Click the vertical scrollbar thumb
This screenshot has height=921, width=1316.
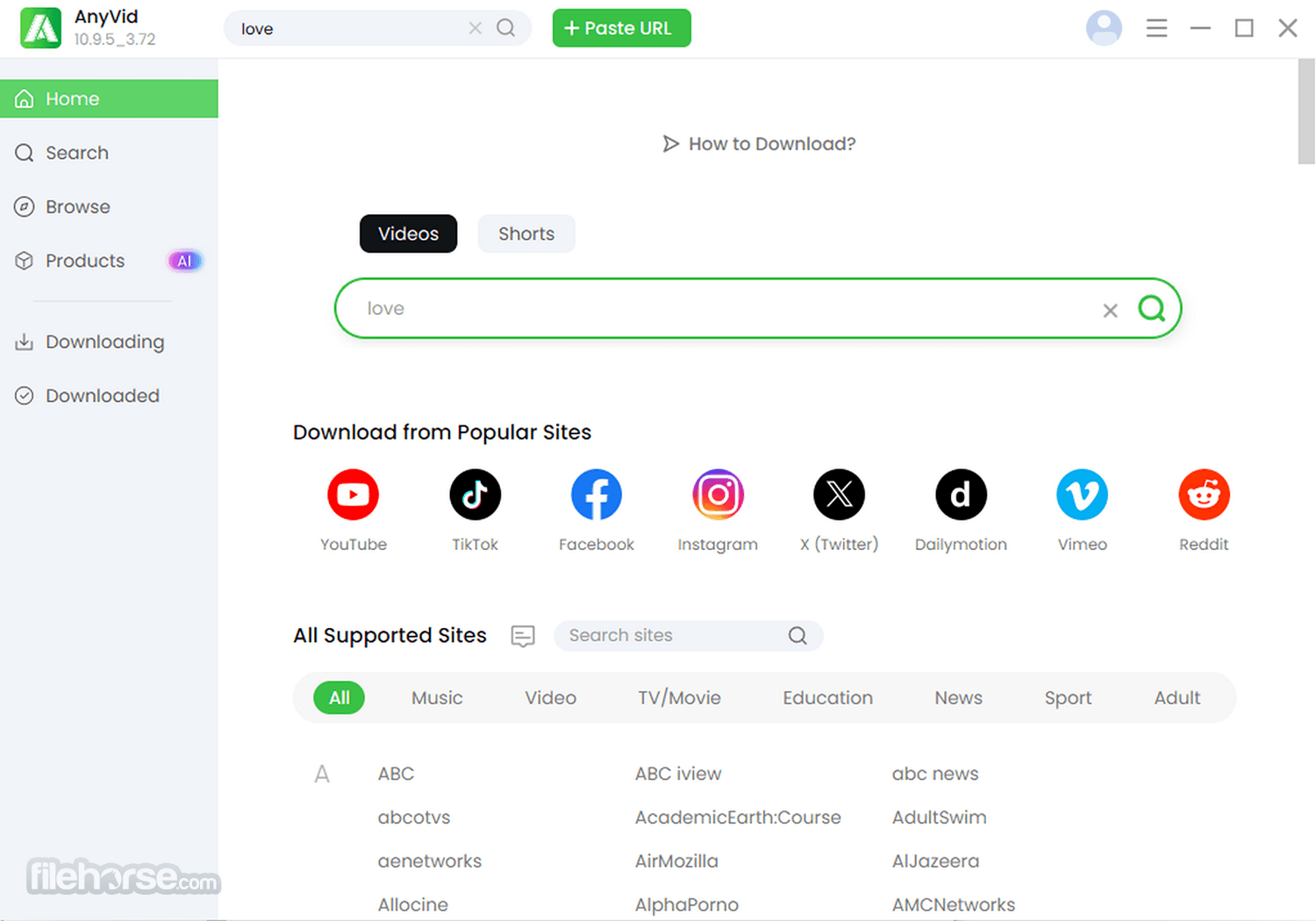click(1305, 111)
